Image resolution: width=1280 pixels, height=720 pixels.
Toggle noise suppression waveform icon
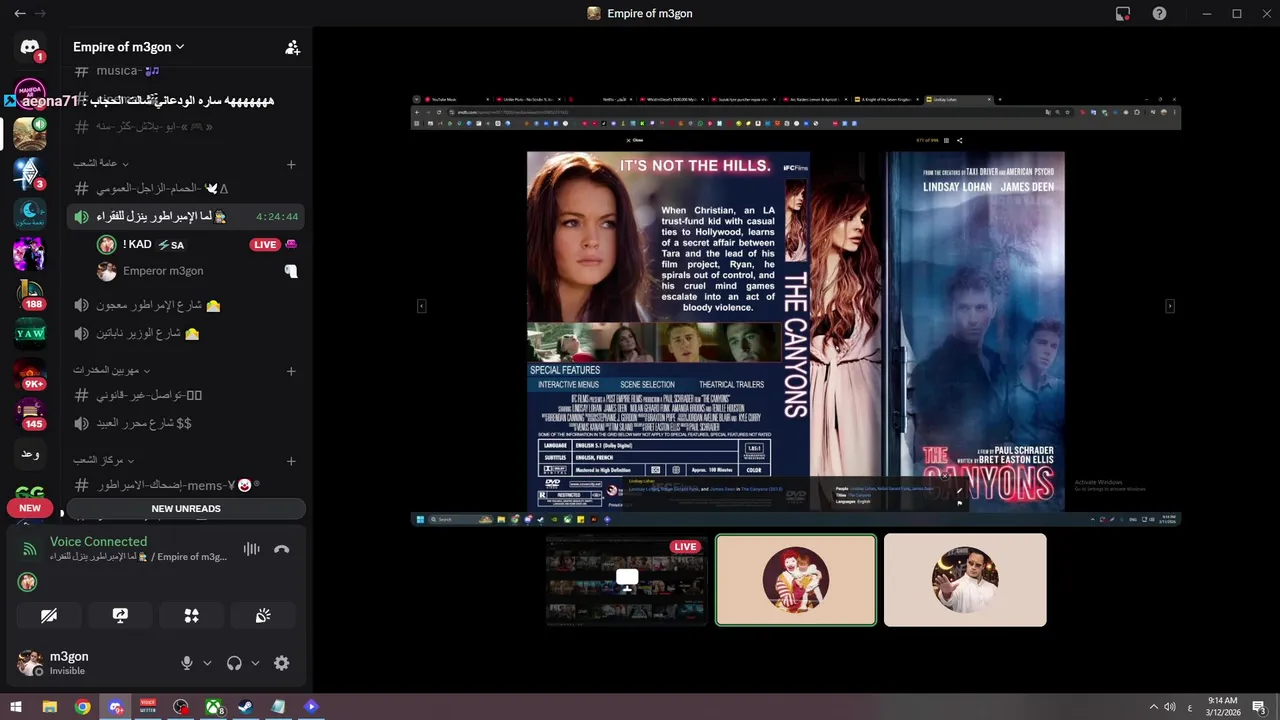pyautogui.click(x=251, y=549)
